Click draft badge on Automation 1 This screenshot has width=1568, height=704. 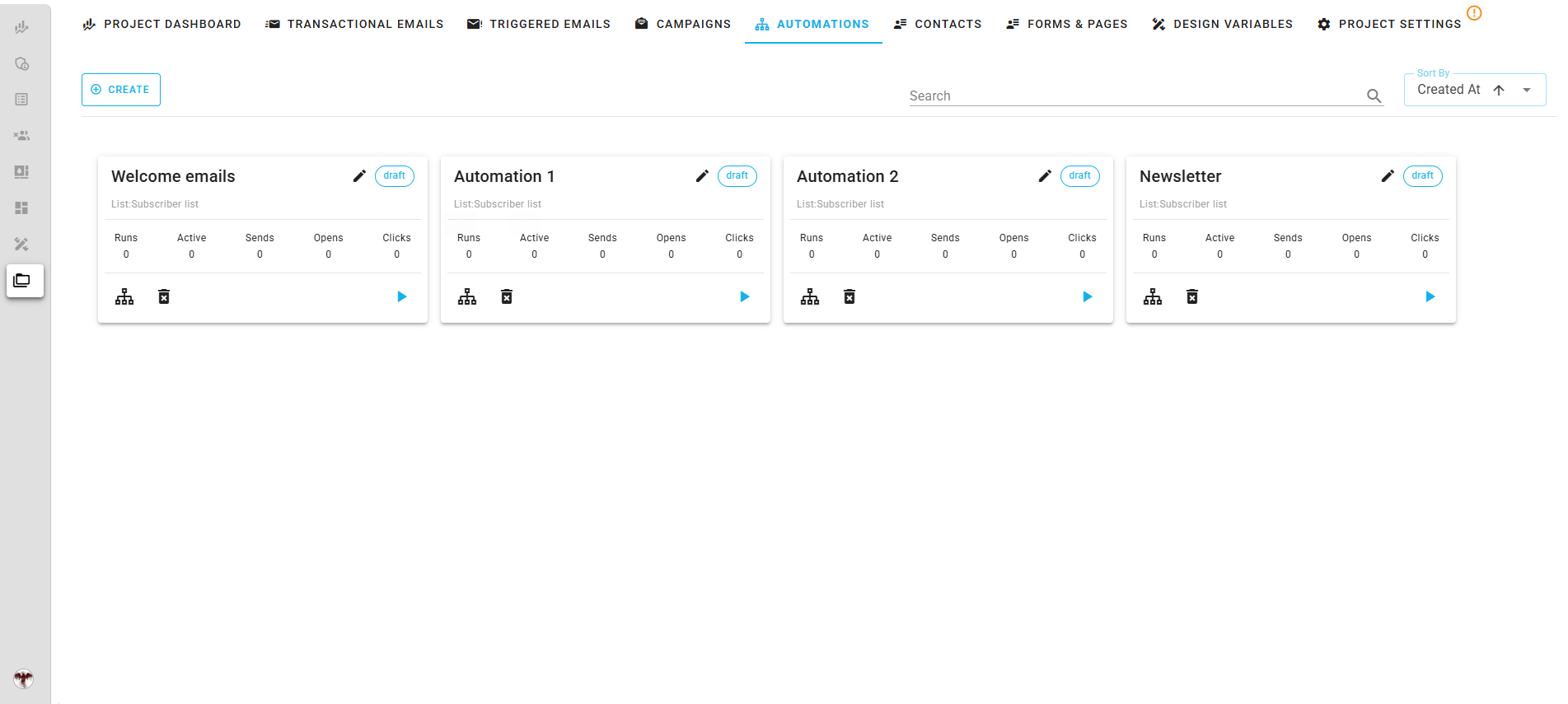pos(737,176)
